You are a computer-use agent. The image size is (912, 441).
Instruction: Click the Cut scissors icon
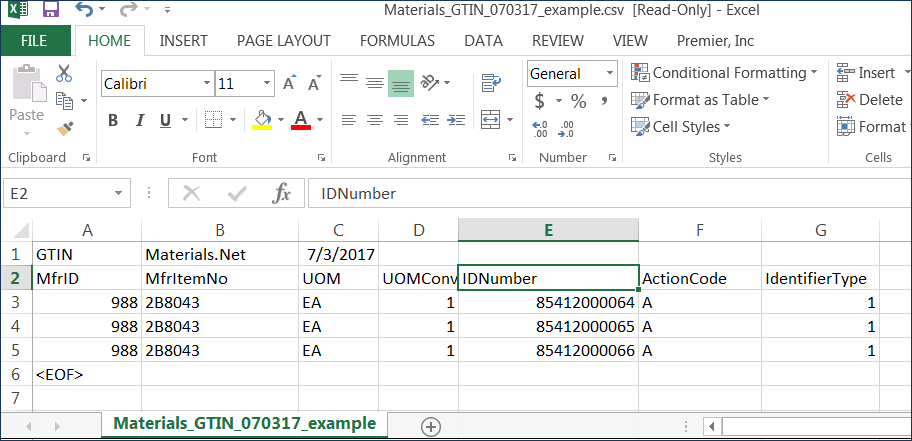[x=65, y=73]
